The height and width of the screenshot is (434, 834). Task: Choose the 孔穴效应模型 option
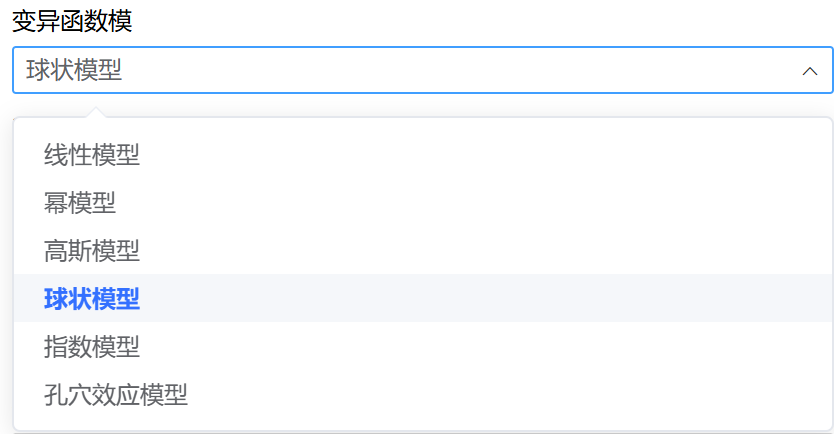(116, 395)
